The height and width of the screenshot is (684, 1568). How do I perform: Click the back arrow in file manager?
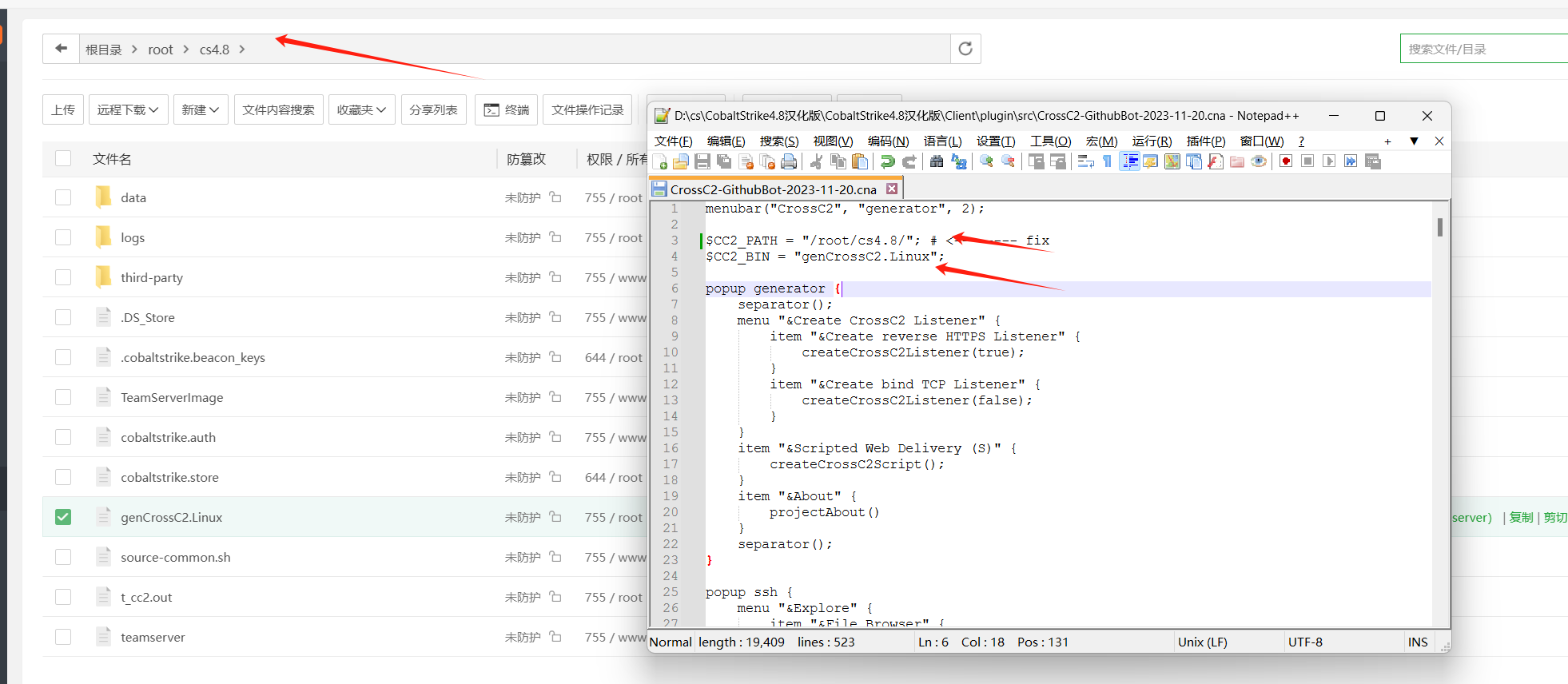tap(61, 49)
